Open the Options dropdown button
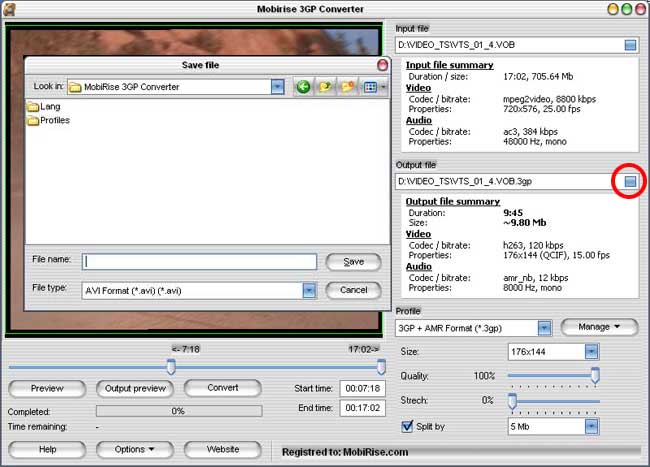 tap(135, 450)
